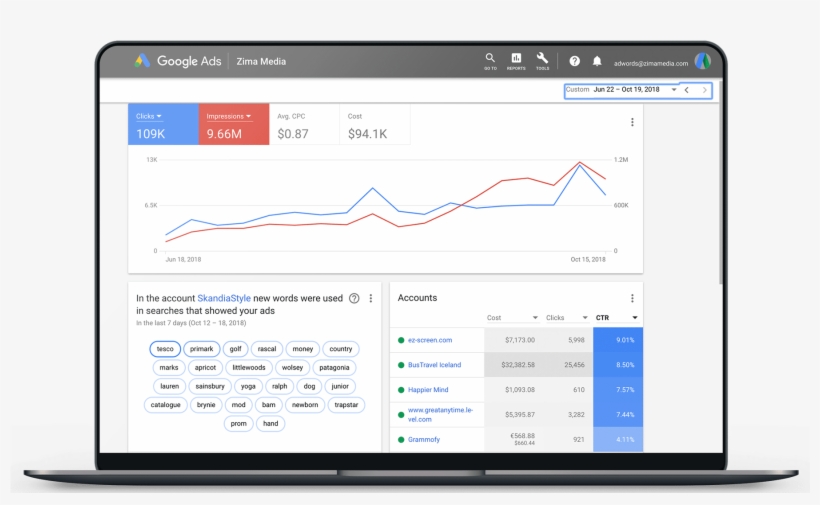Click help icon beside new words heading
Image resolution: width=820 pixels, height=505 pixels.
354,298
